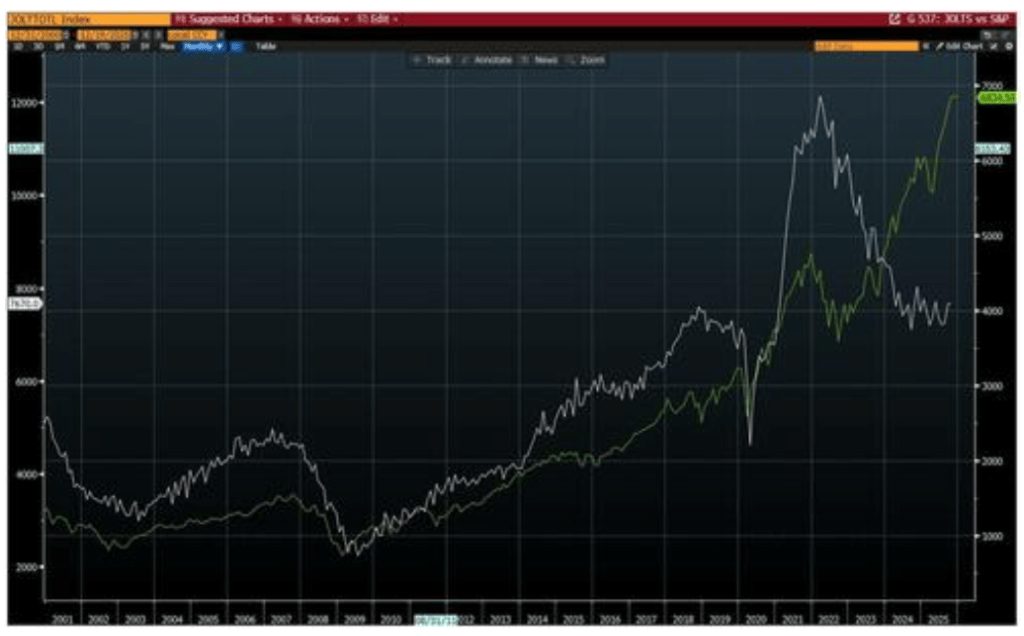Click the green S&P last value label

pyautogui.click(x=994, y=98)
